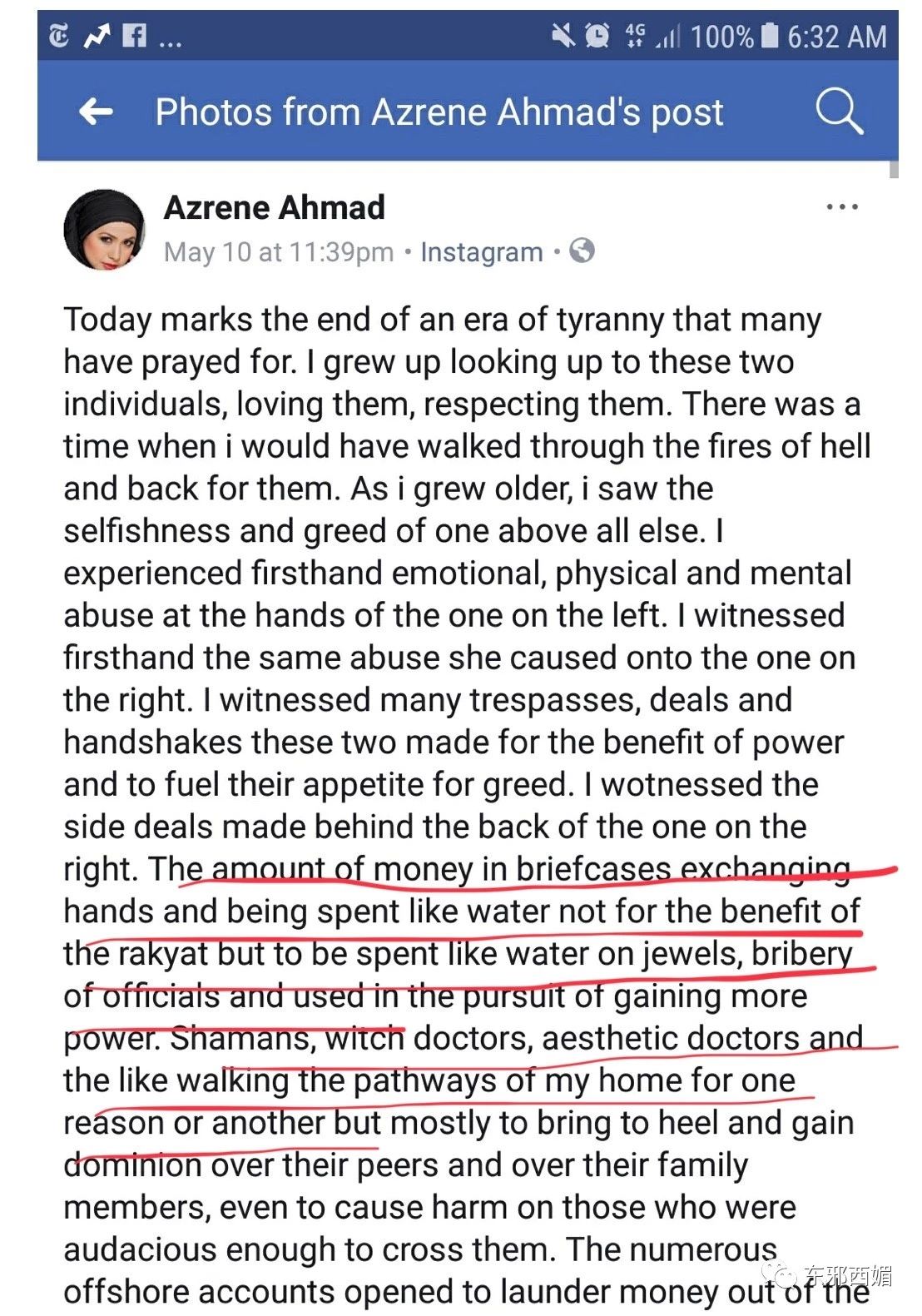Click the May 10 at 11:39pm timestamp
922x1316 pixels.
point(279,251)
